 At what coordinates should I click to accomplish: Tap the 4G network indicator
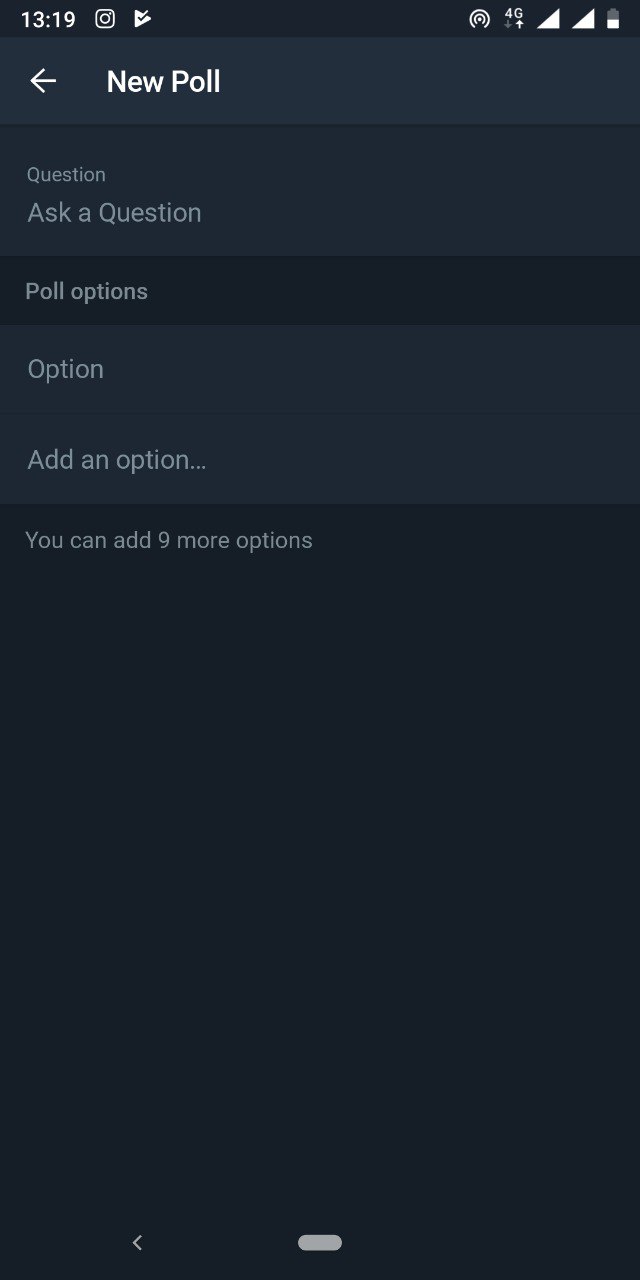pyautogui.click(x=514, y=18)
